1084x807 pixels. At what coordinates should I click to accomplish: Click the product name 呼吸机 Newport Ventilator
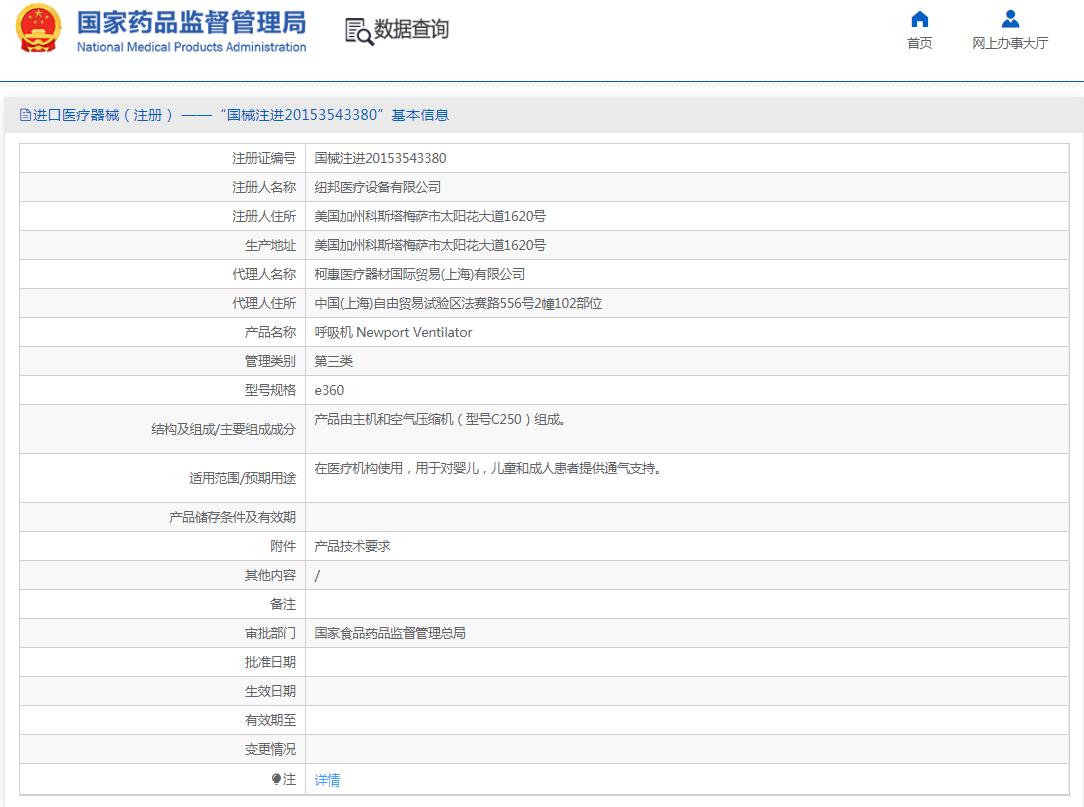click(393, 332)
